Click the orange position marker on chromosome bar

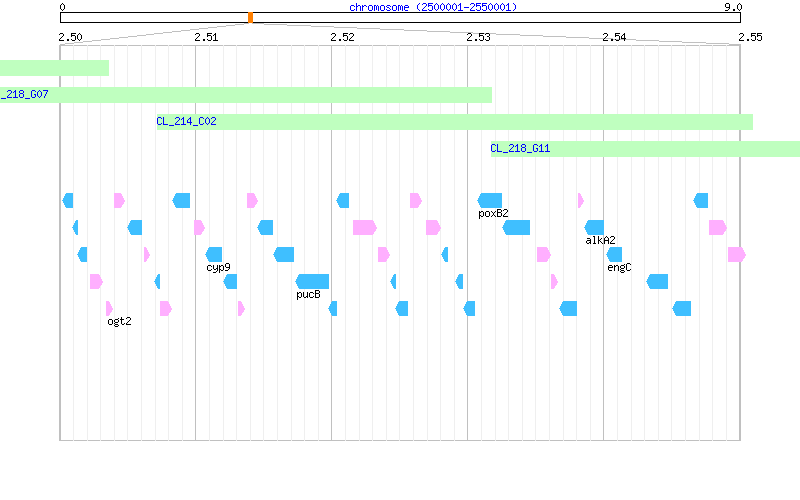click(x=251, y=17)
